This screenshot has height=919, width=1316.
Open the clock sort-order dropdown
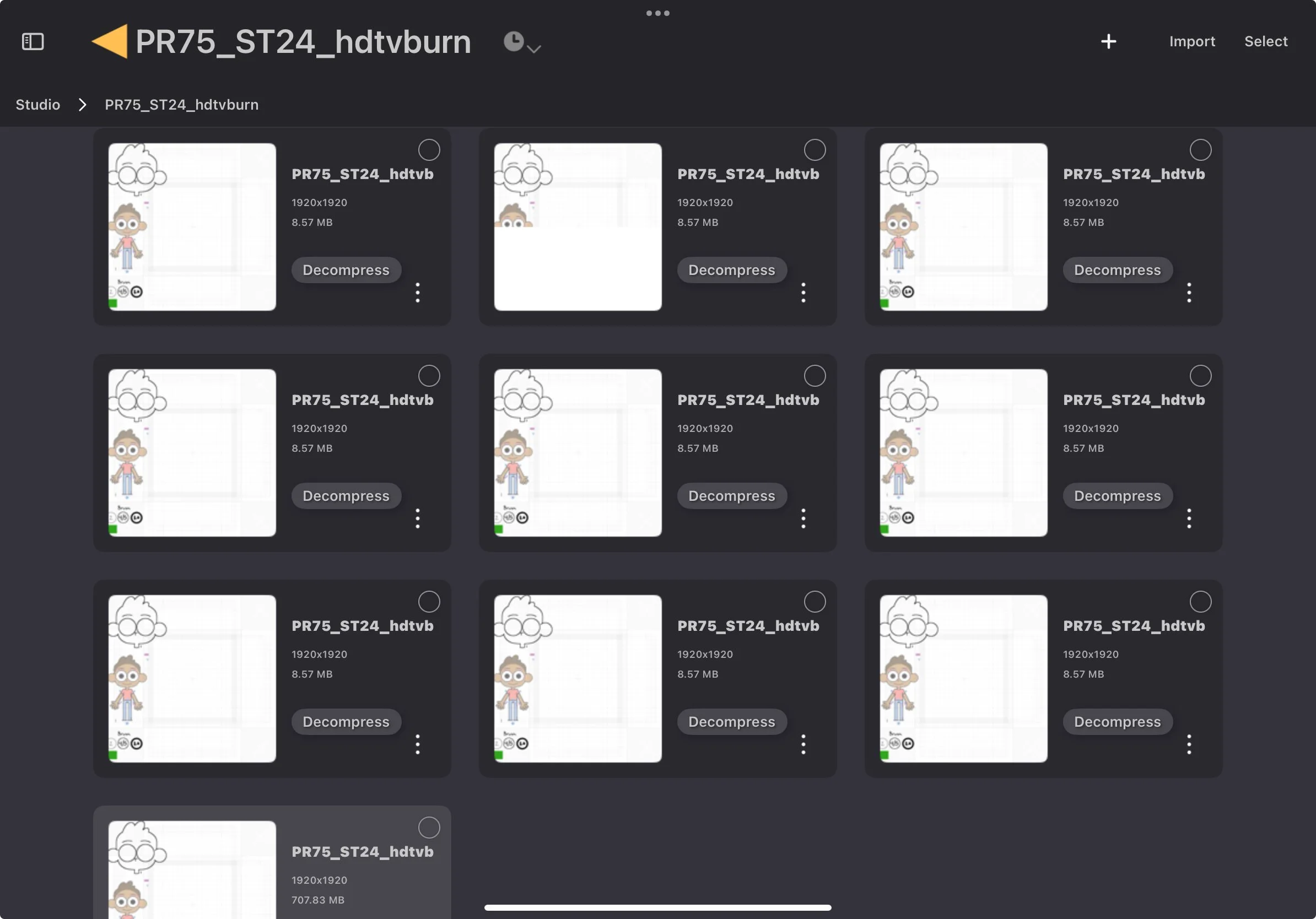tap(521, 42)
